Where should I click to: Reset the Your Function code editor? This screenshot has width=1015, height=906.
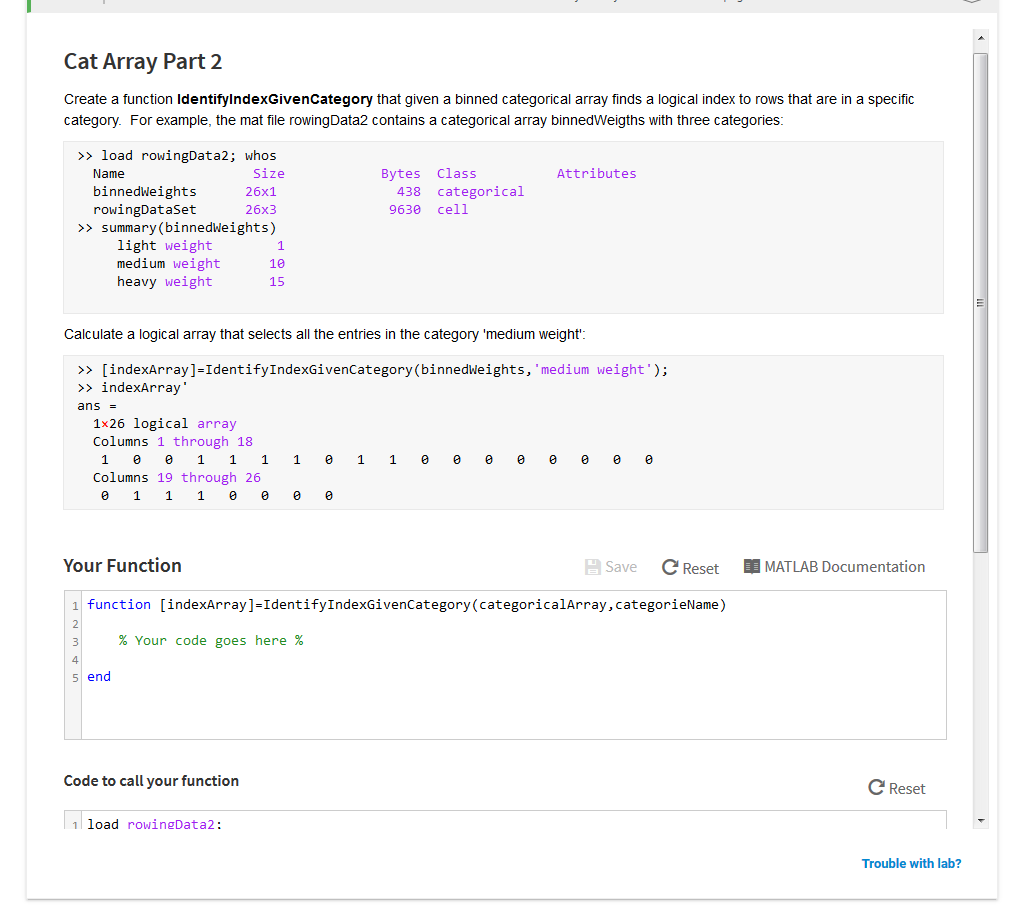(690, 568)
